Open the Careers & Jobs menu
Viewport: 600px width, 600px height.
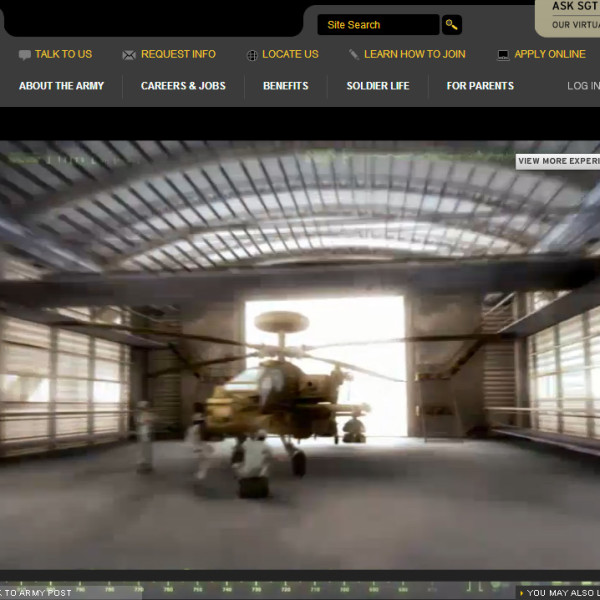coord(183,86)
